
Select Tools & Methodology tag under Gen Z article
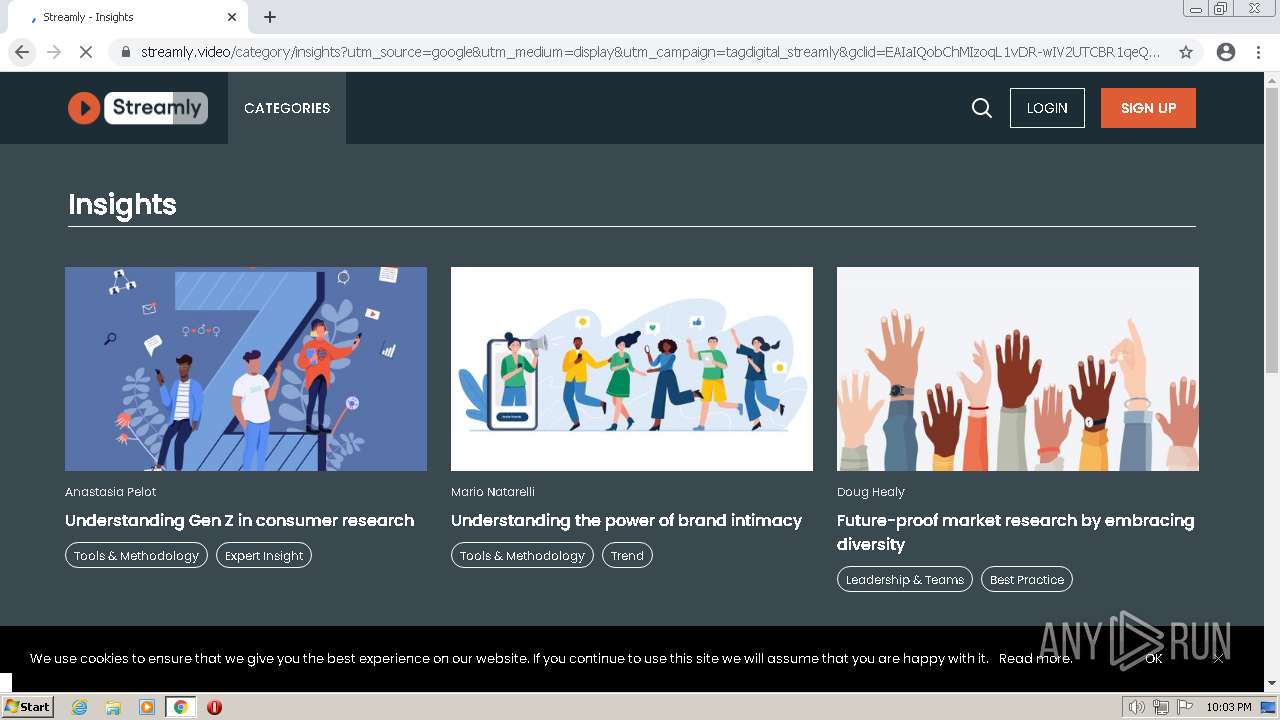[136, 555]
